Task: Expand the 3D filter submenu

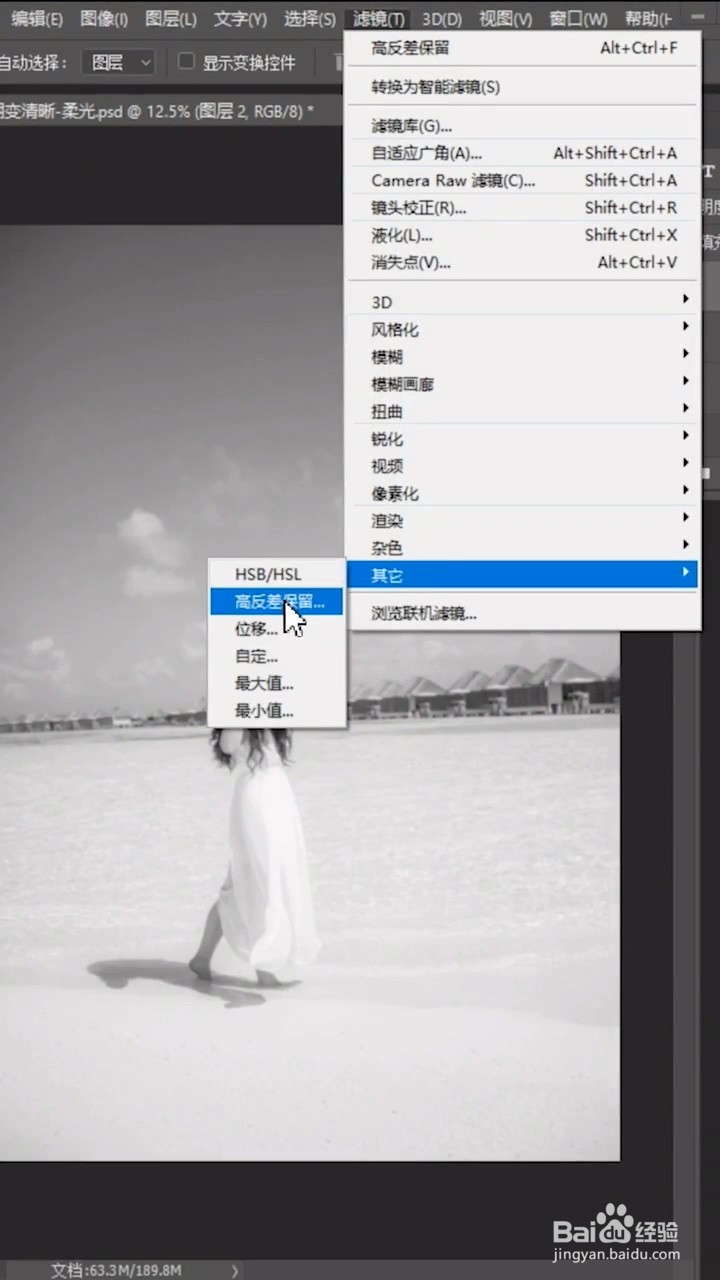Action: [x=523, y=302]
